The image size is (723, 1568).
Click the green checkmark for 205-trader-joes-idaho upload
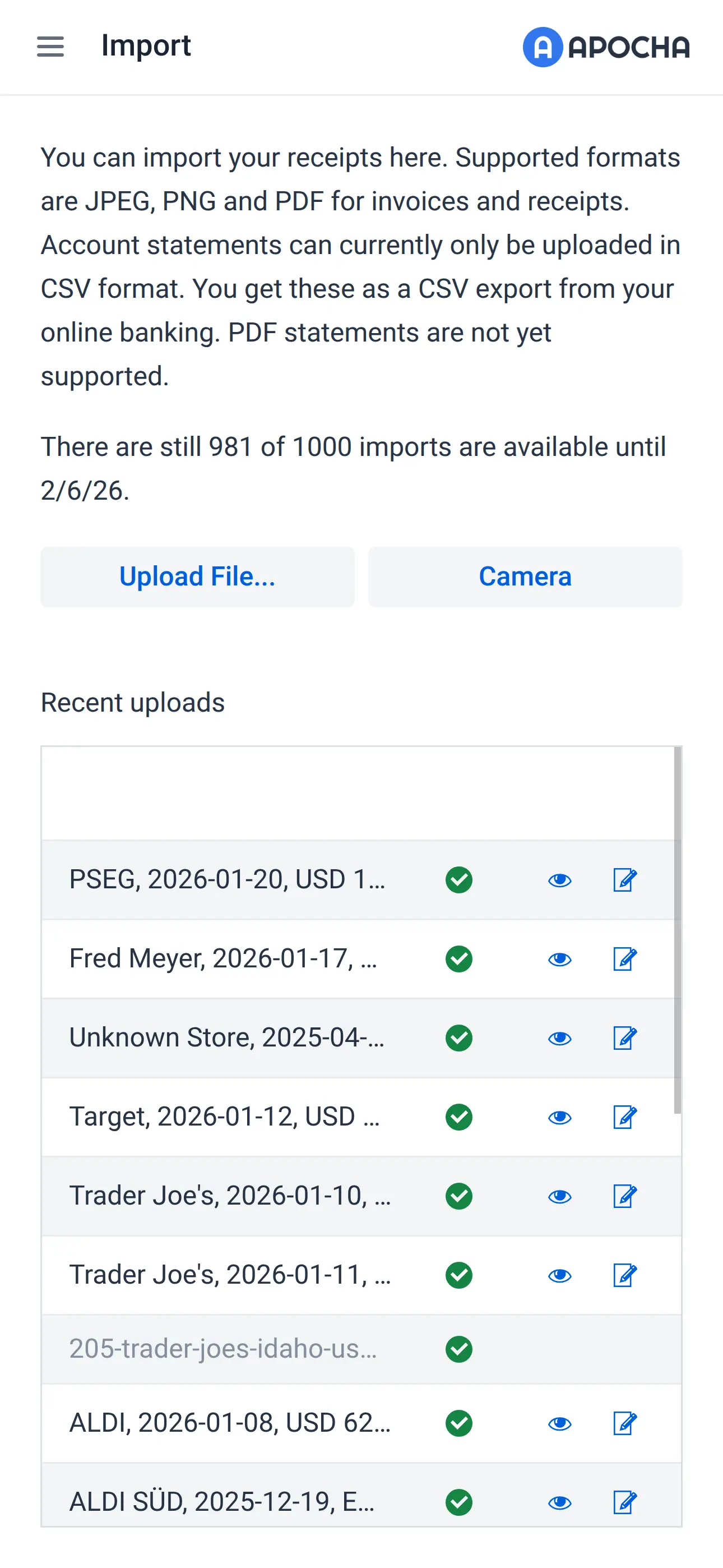click(459, 1349)
